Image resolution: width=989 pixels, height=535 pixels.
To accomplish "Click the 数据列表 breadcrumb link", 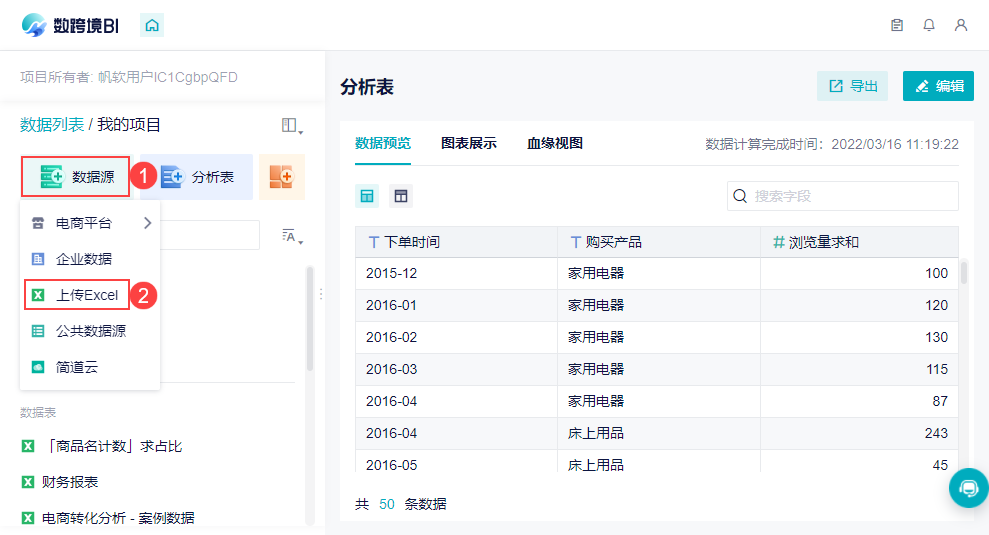I will point(52,125).
